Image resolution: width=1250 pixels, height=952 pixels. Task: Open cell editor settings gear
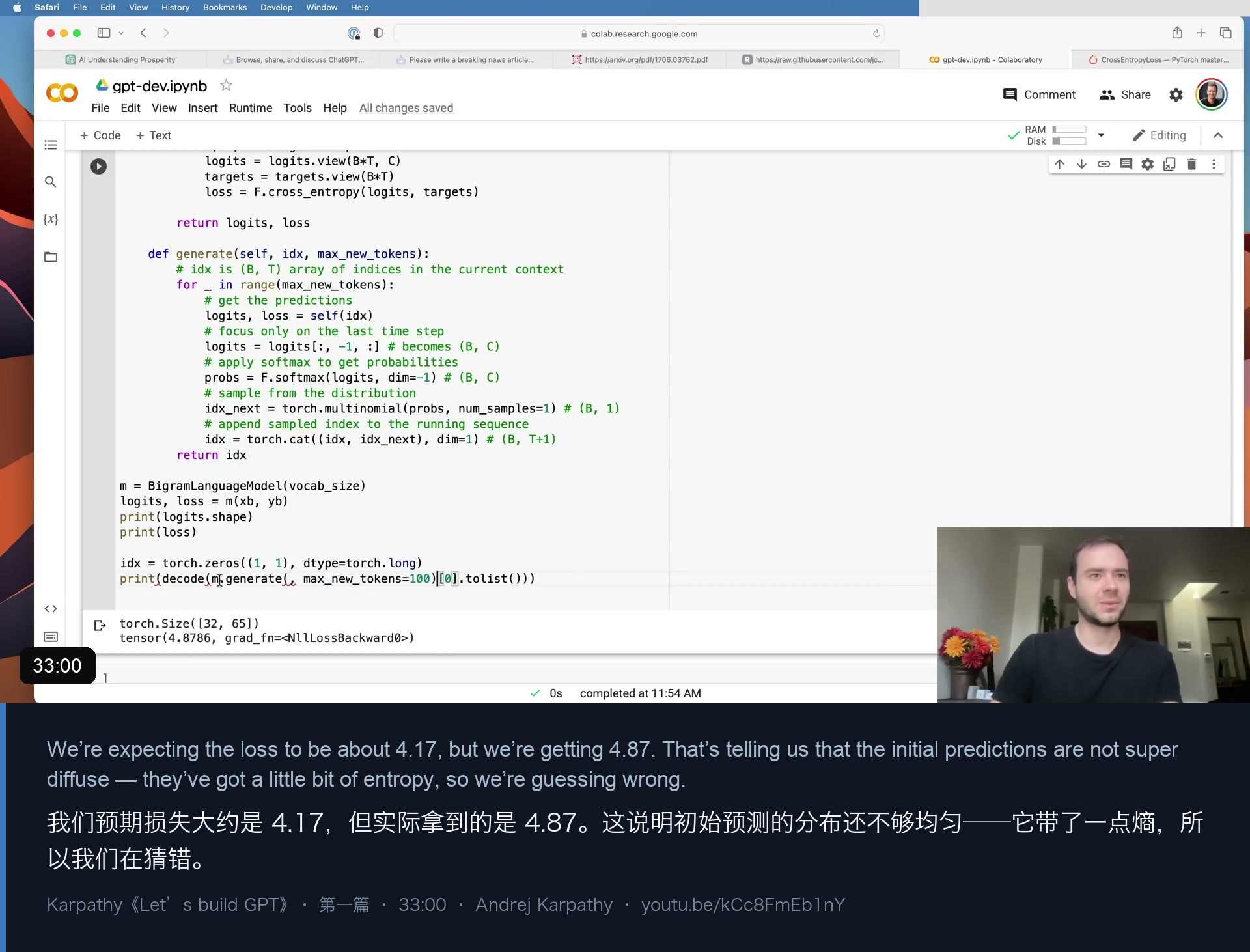point(1148,164)
